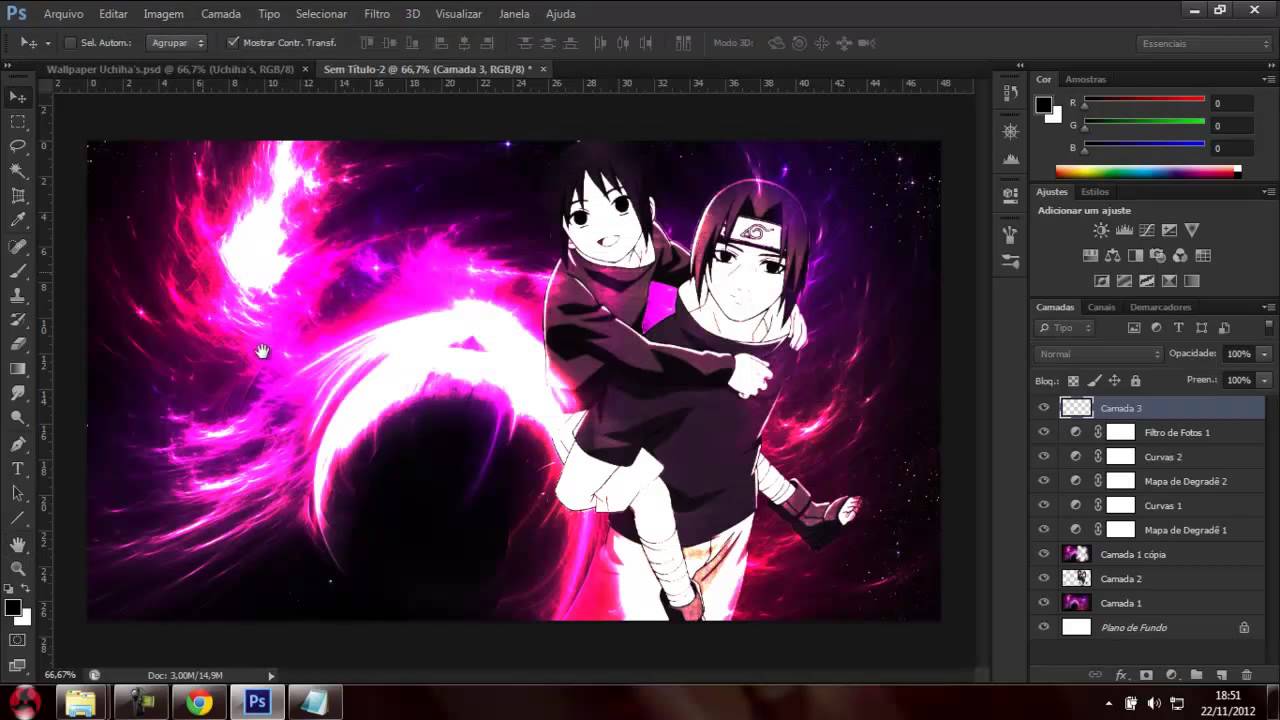The width and height of the screenshot is (1280, 720).
Task: Hide the Filtro de Fotos 1 layer
Action: 1044,432
